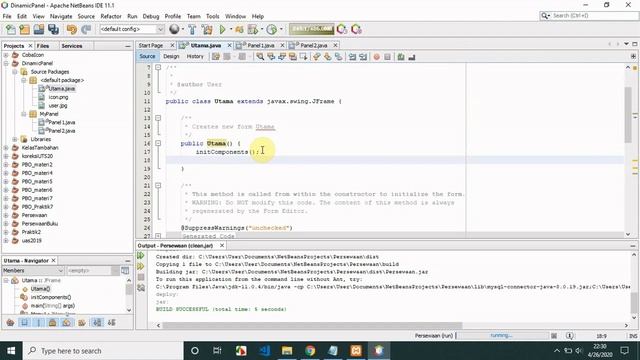Collapse the Source Packages node
The width and height of the screenshot is (640, 360).
pos(15,72)
